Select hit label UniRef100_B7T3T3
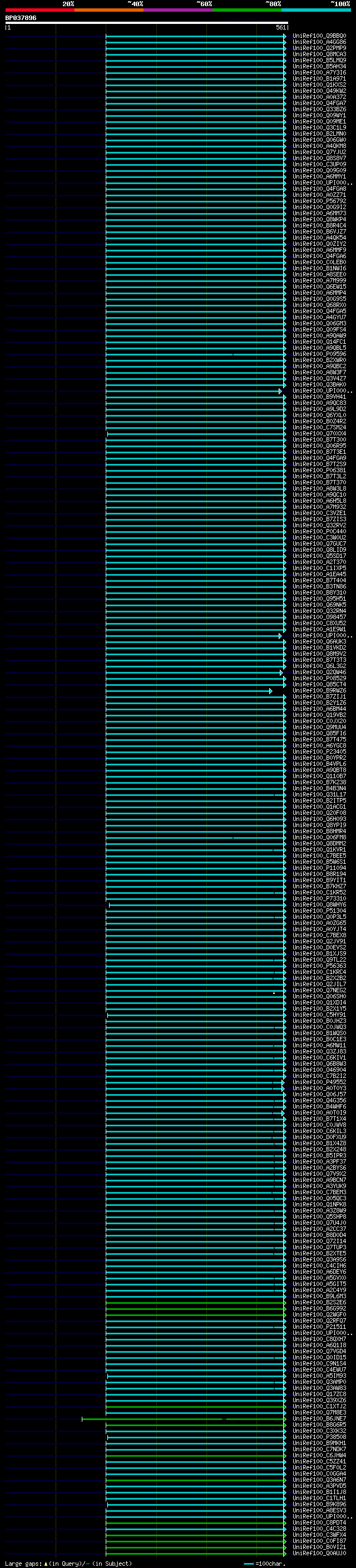This screenshot has width=356, height=1568. 319,660
